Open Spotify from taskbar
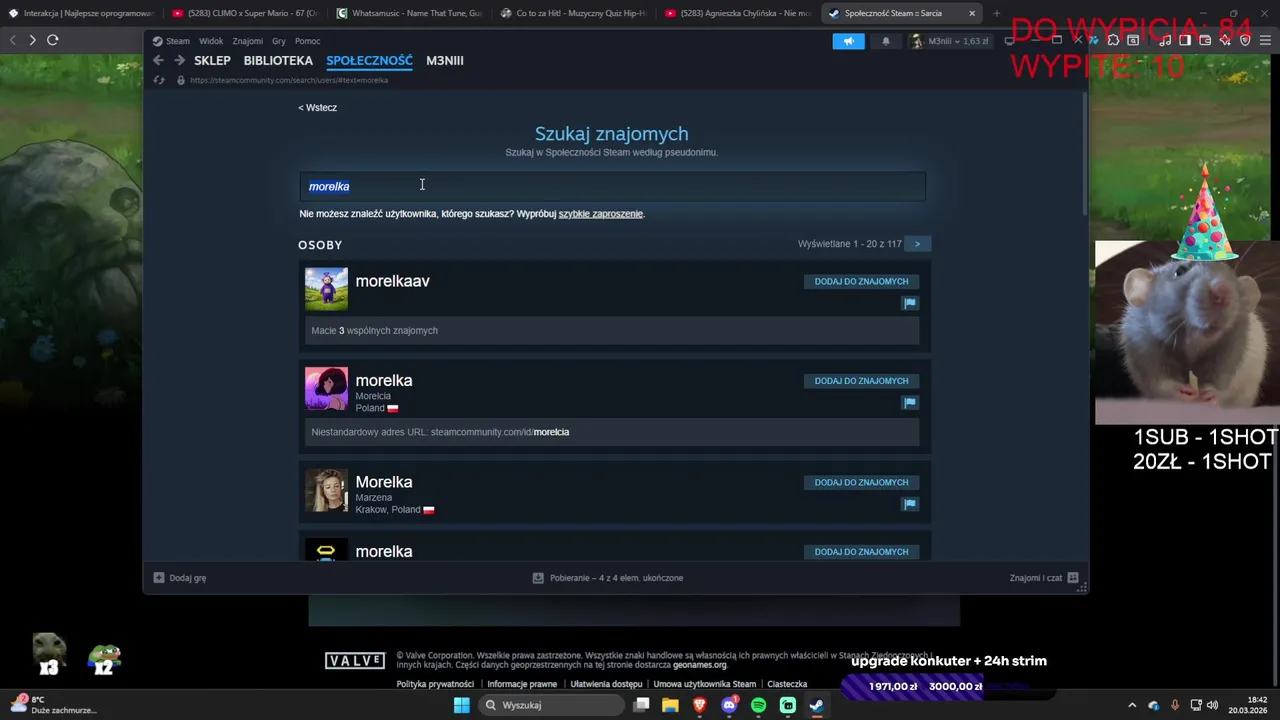Image resolution: width=1280 pixels, height=720 pixels. pos(758,705)
